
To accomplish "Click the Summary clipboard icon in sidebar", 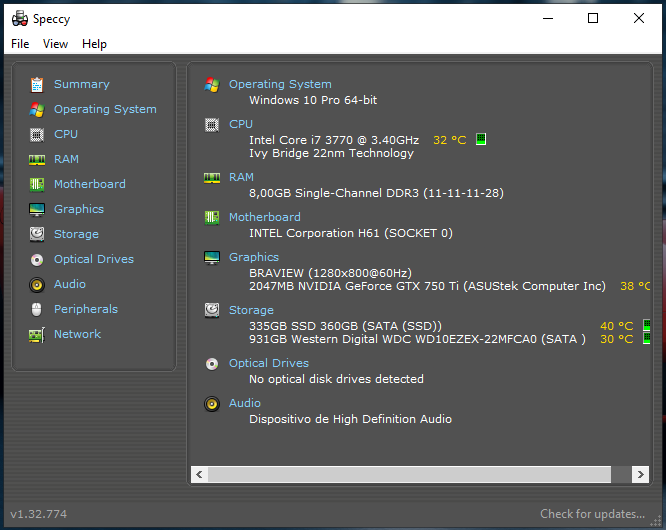I will tap(37, 85).
